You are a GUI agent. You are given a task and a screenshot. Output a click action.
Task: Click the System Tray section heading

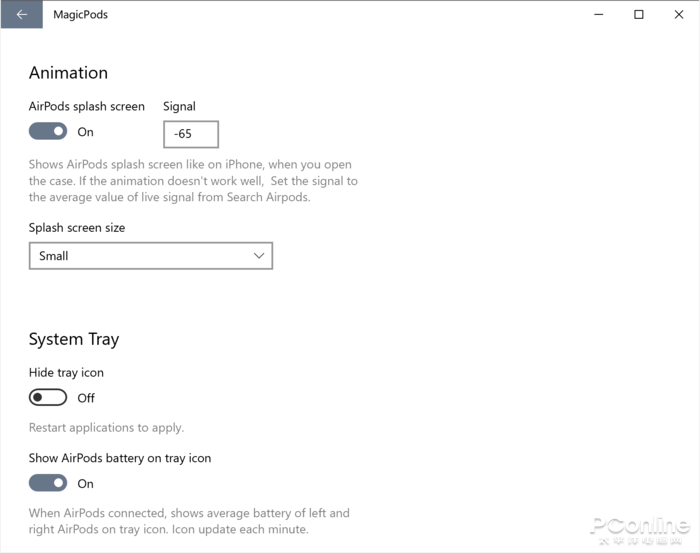(x=74, y=340)
